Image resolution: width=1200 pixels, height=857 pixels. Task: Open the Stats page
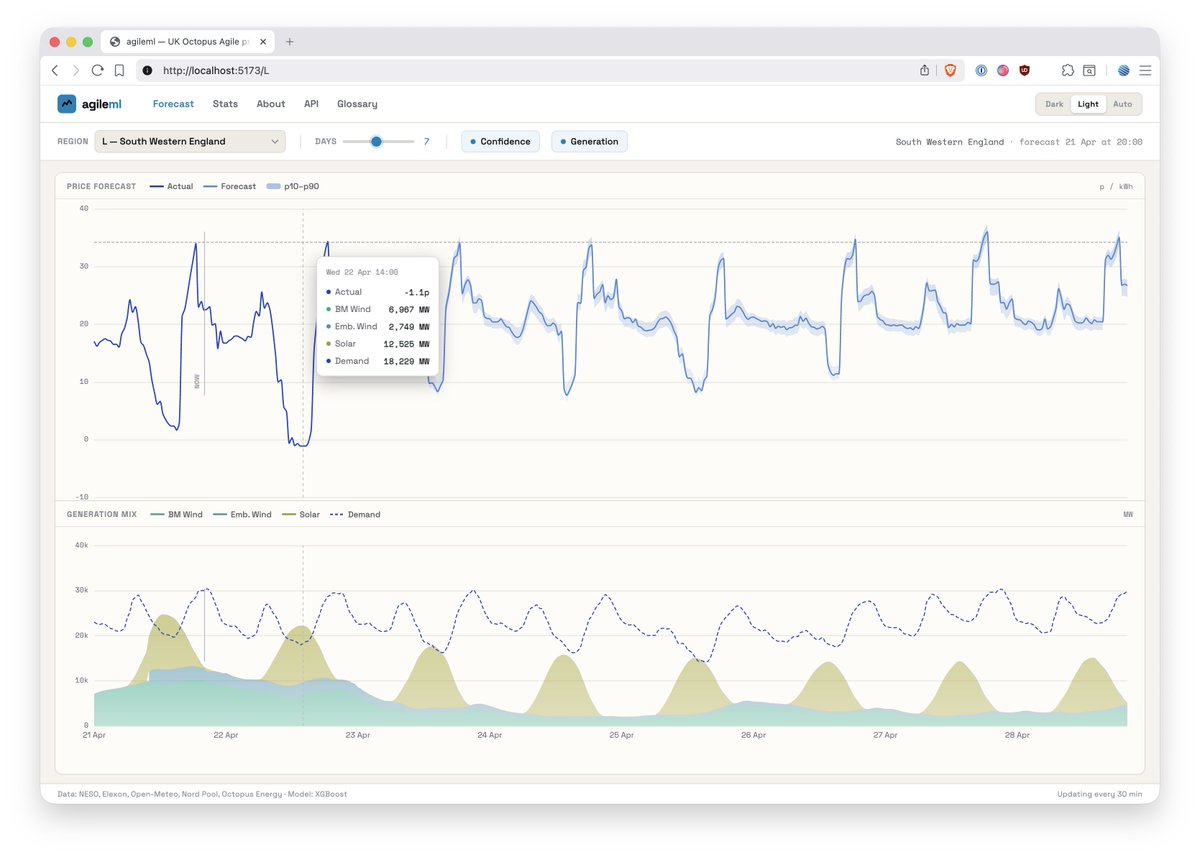[x=225, y=104]
